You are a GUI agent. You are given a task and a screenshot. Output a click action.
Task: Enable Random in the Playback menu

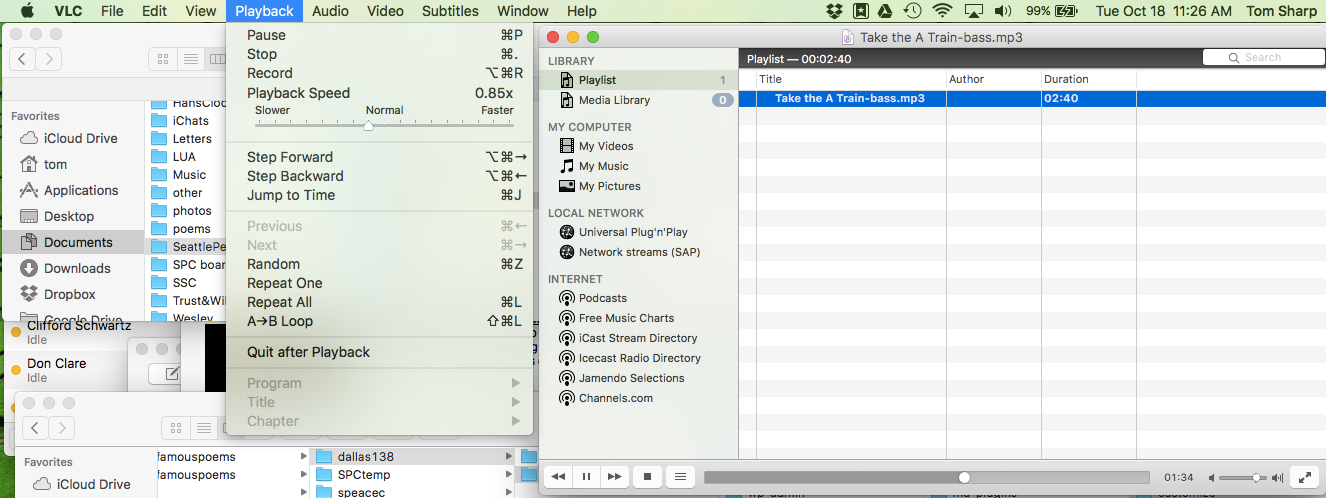pyautogui.click(x=273, y=264)
